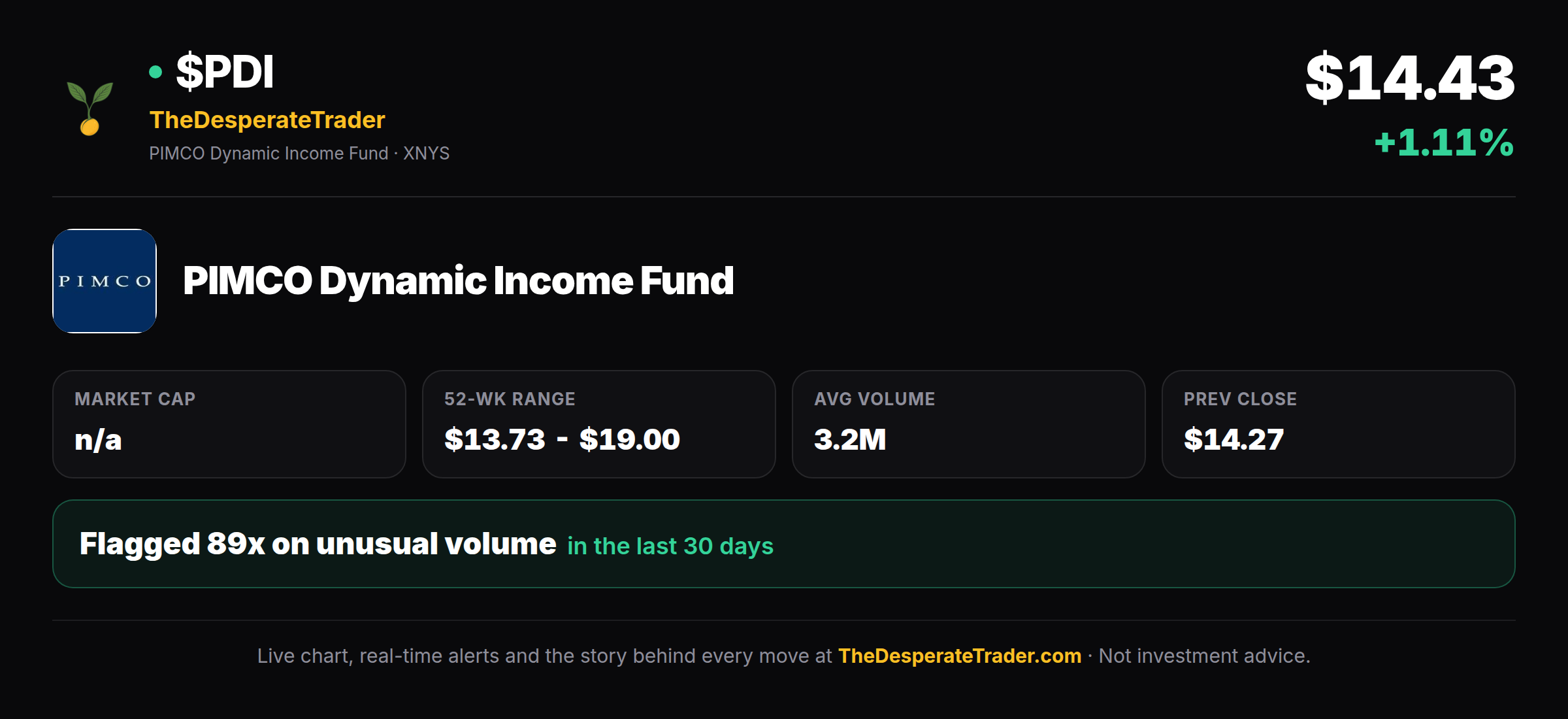Open the TheDesperateTrader name under the ticker

267,120
